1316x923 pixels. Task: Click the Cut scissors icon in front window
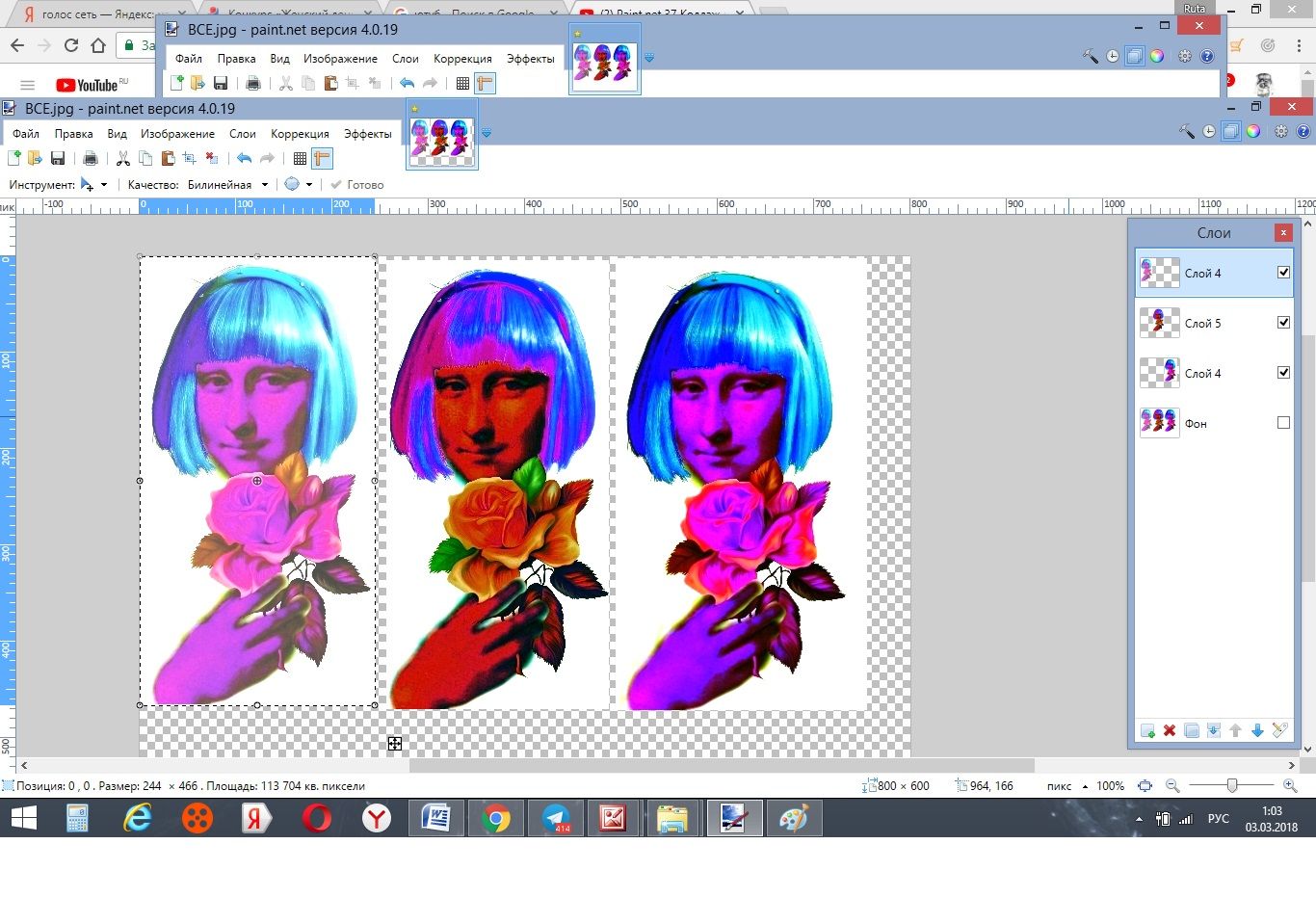tap(123, 158)
